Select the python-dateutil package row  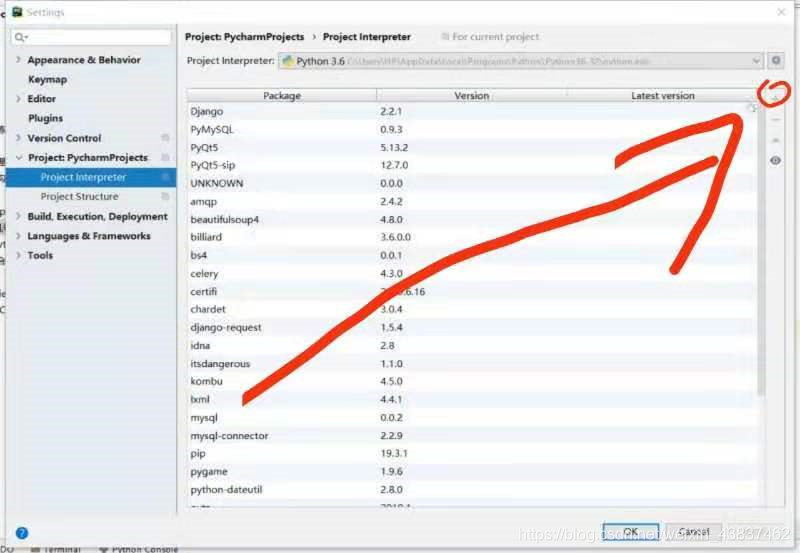472,489
